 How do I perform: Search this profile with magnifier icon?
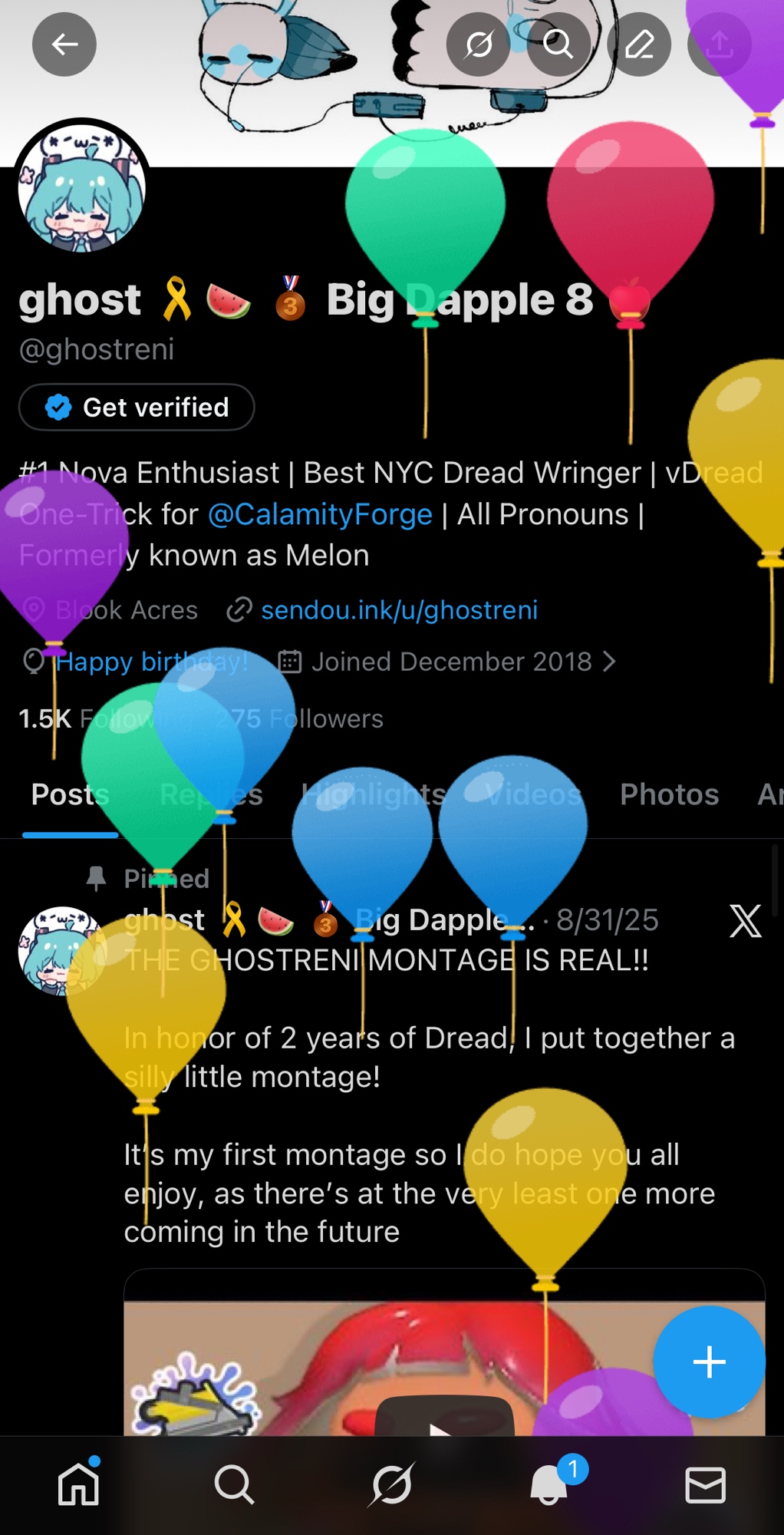[558, 45]
